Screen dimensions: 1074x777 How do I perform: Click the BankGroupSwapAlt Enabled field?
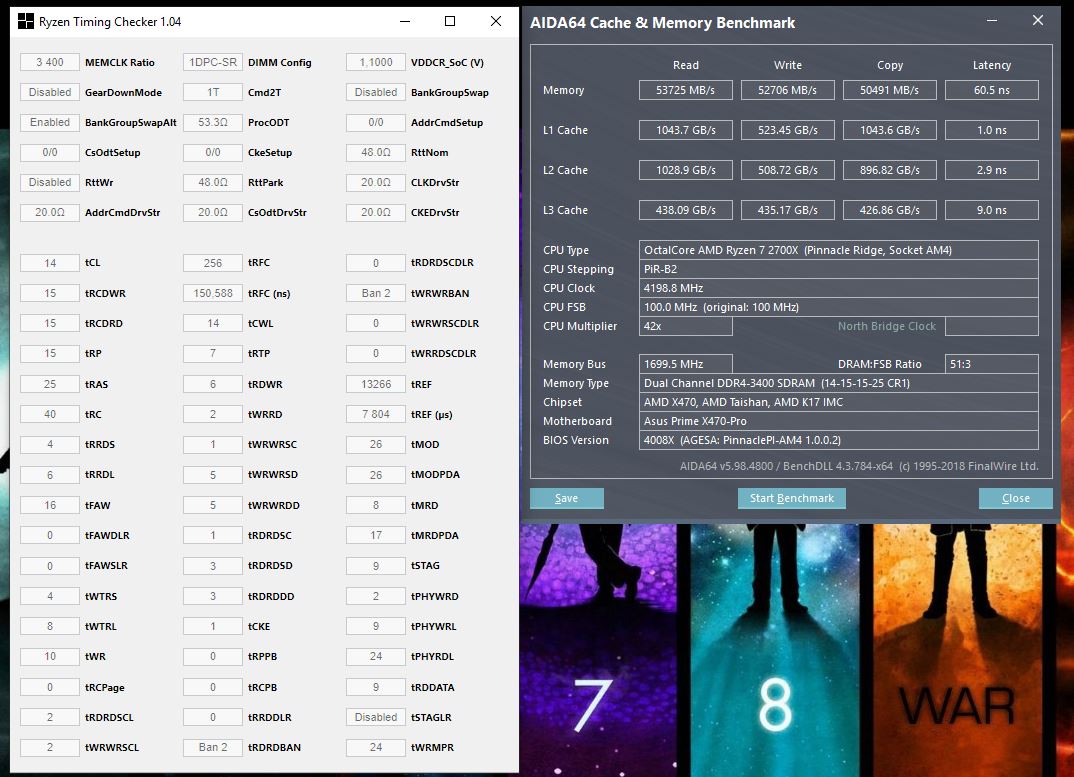click(x=50, y=123)
